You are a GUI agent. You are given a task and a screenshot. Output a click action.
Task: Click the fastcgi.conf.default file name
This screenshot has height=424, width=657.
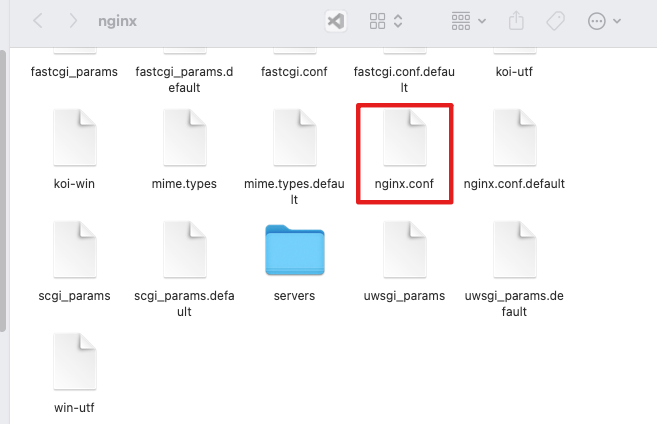[404, 80]
